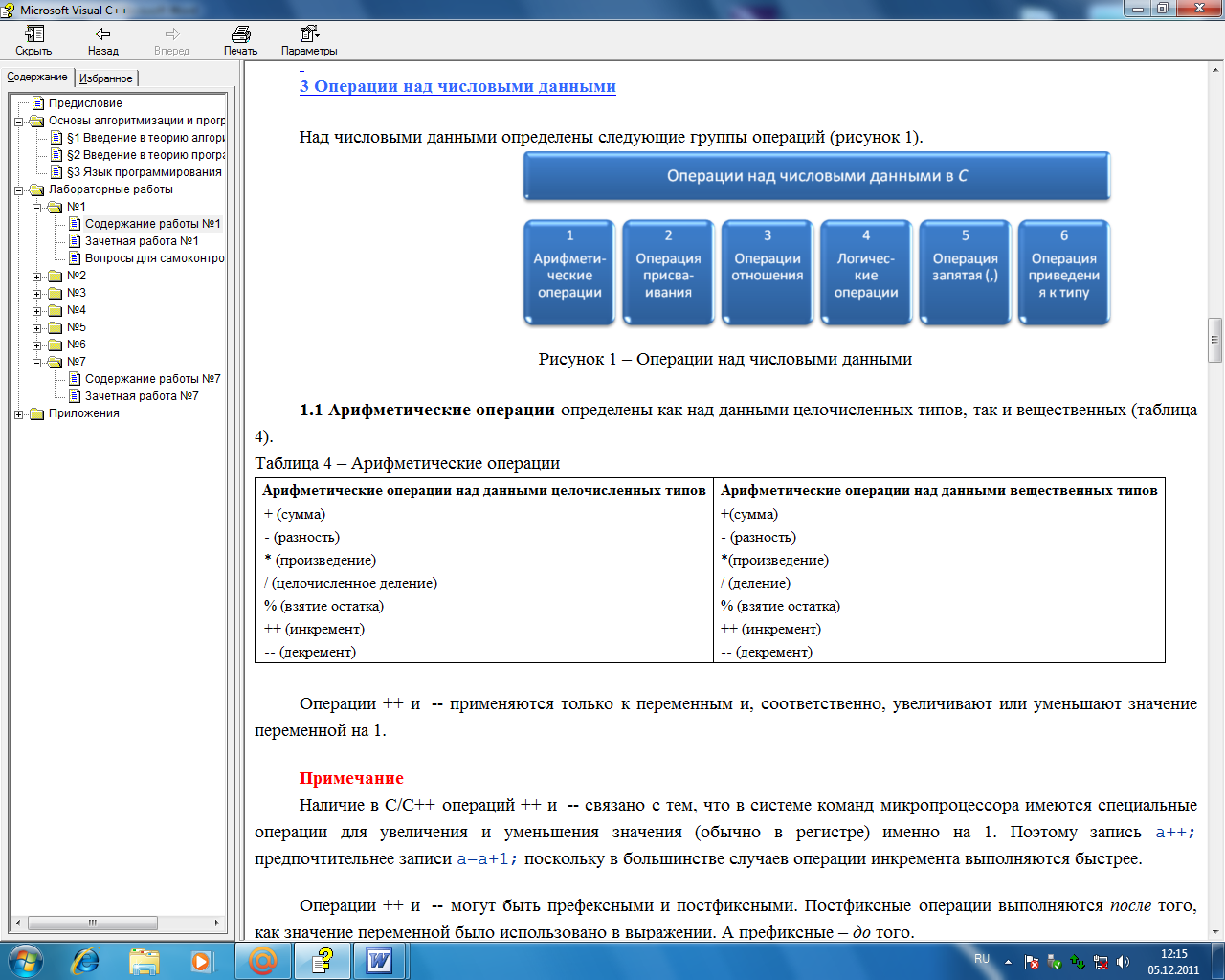The height and width of the screenshot is (980, 1225).
Task: Select Содержание работы №1 item
Action: click(x=153, y=224)
